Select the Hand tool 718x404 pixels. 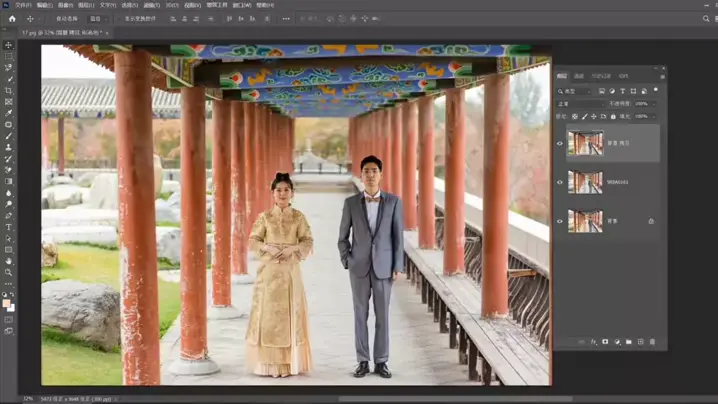[x=9, y=261]
